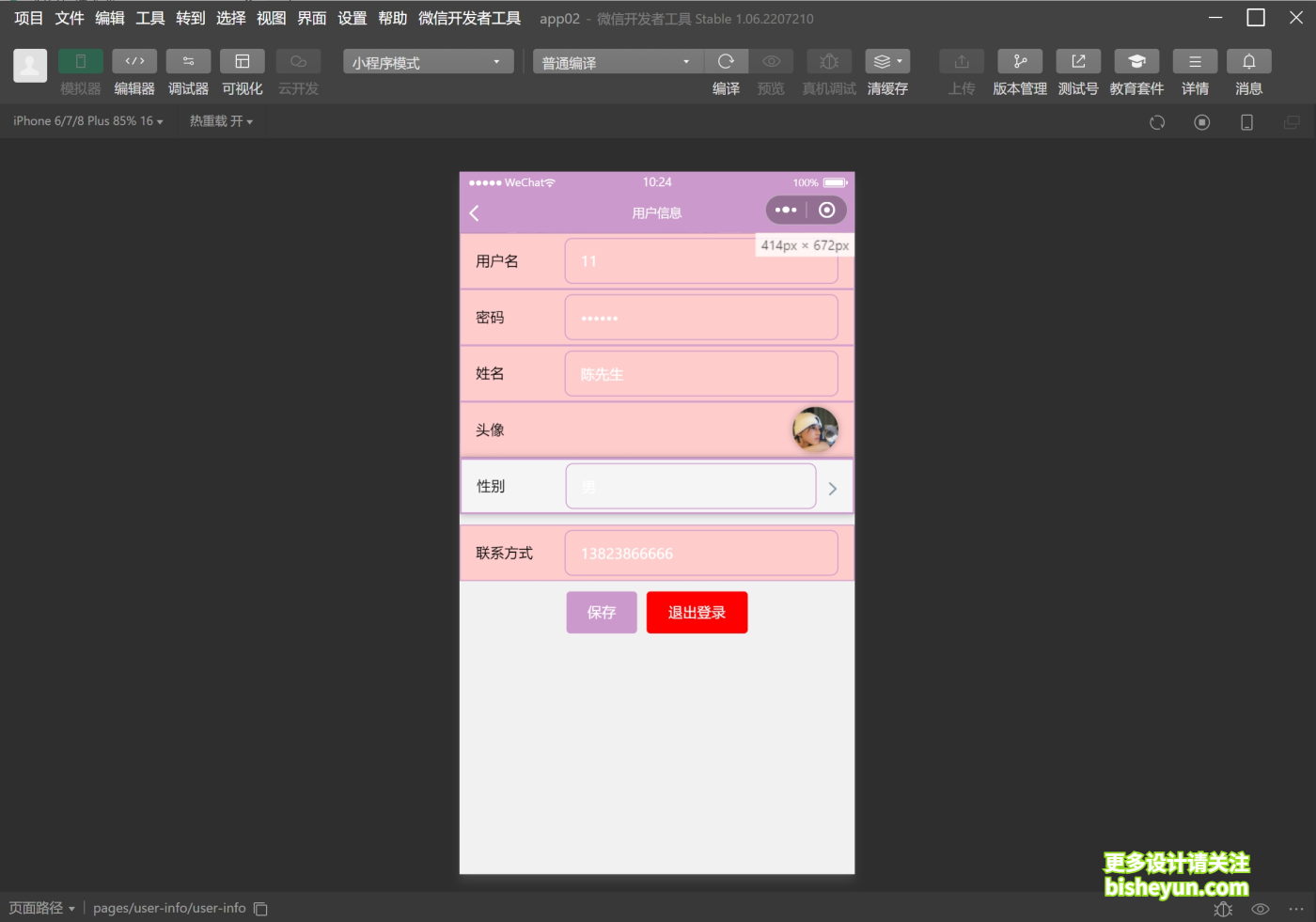Expand the 性别 gender picker chevron

click(x=831, y=488)
